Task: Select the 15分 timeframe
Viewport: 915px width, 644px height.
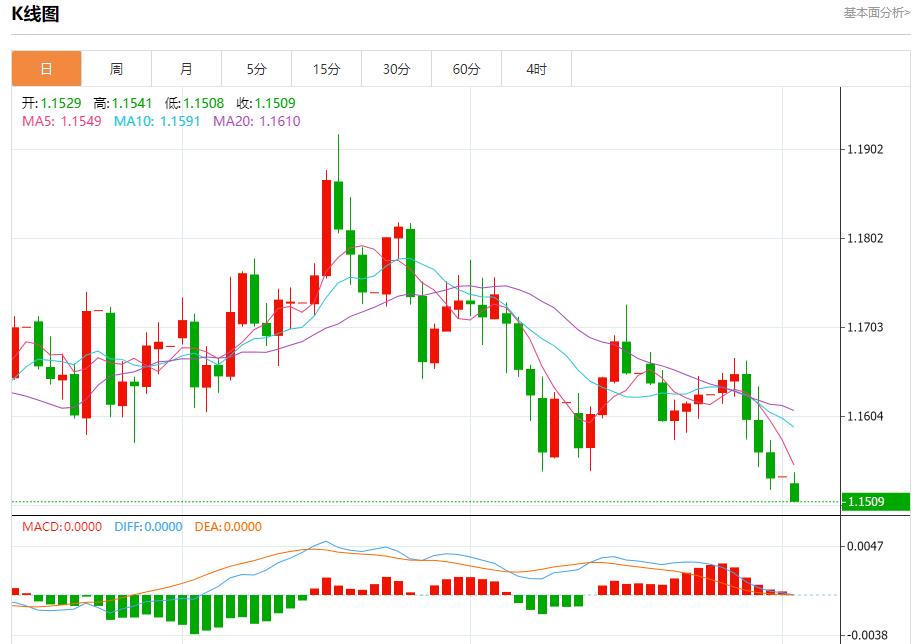Action: (x=326, y=69)
